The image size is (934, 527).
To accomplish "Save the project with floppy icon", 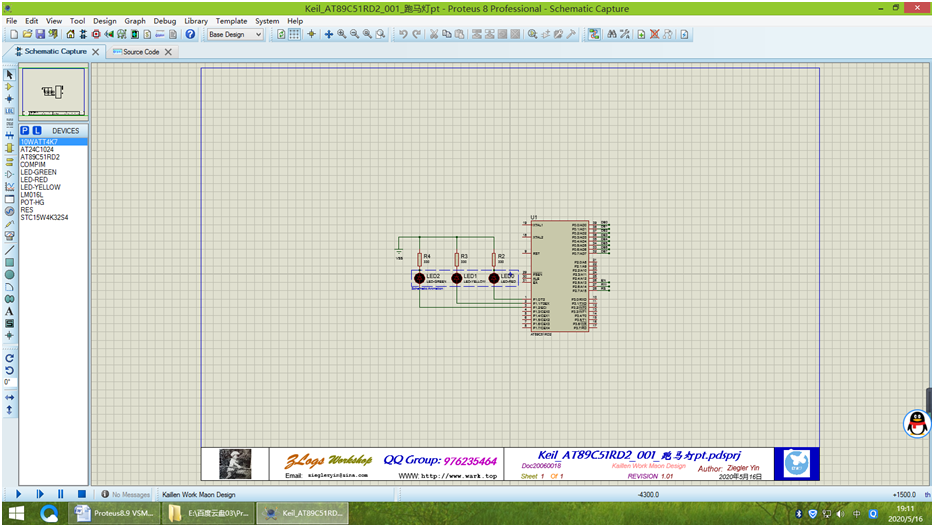I will click(40, 35).
